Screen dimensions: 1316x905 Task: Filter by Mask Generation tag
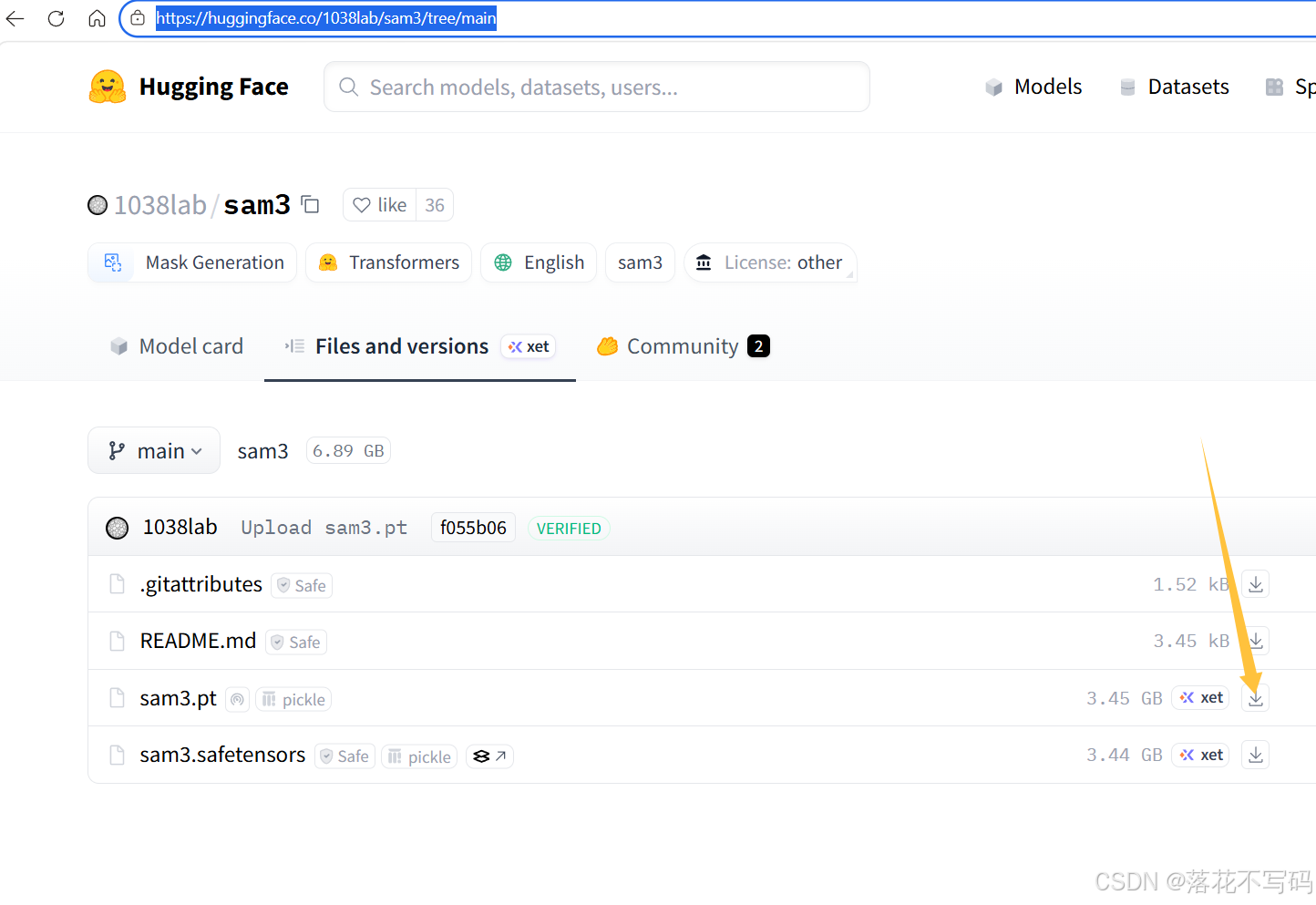[192, 262]
